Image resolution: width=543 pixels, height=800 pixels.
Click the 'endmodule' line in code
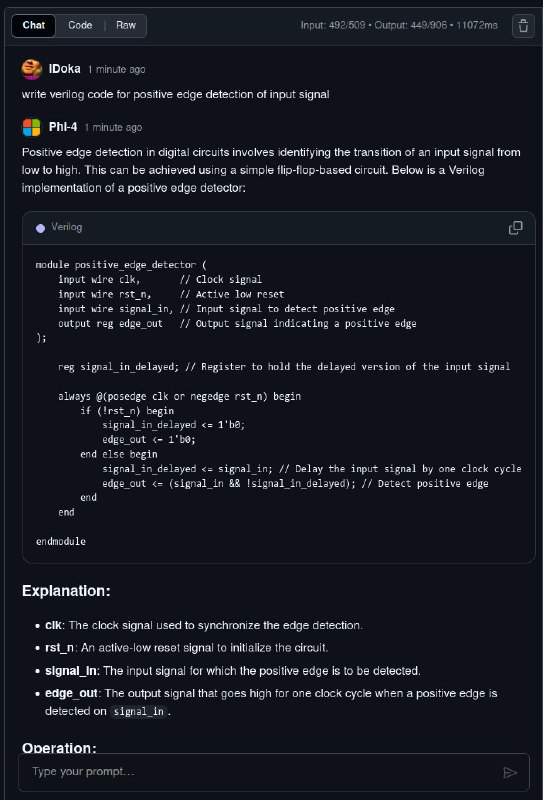61,542
